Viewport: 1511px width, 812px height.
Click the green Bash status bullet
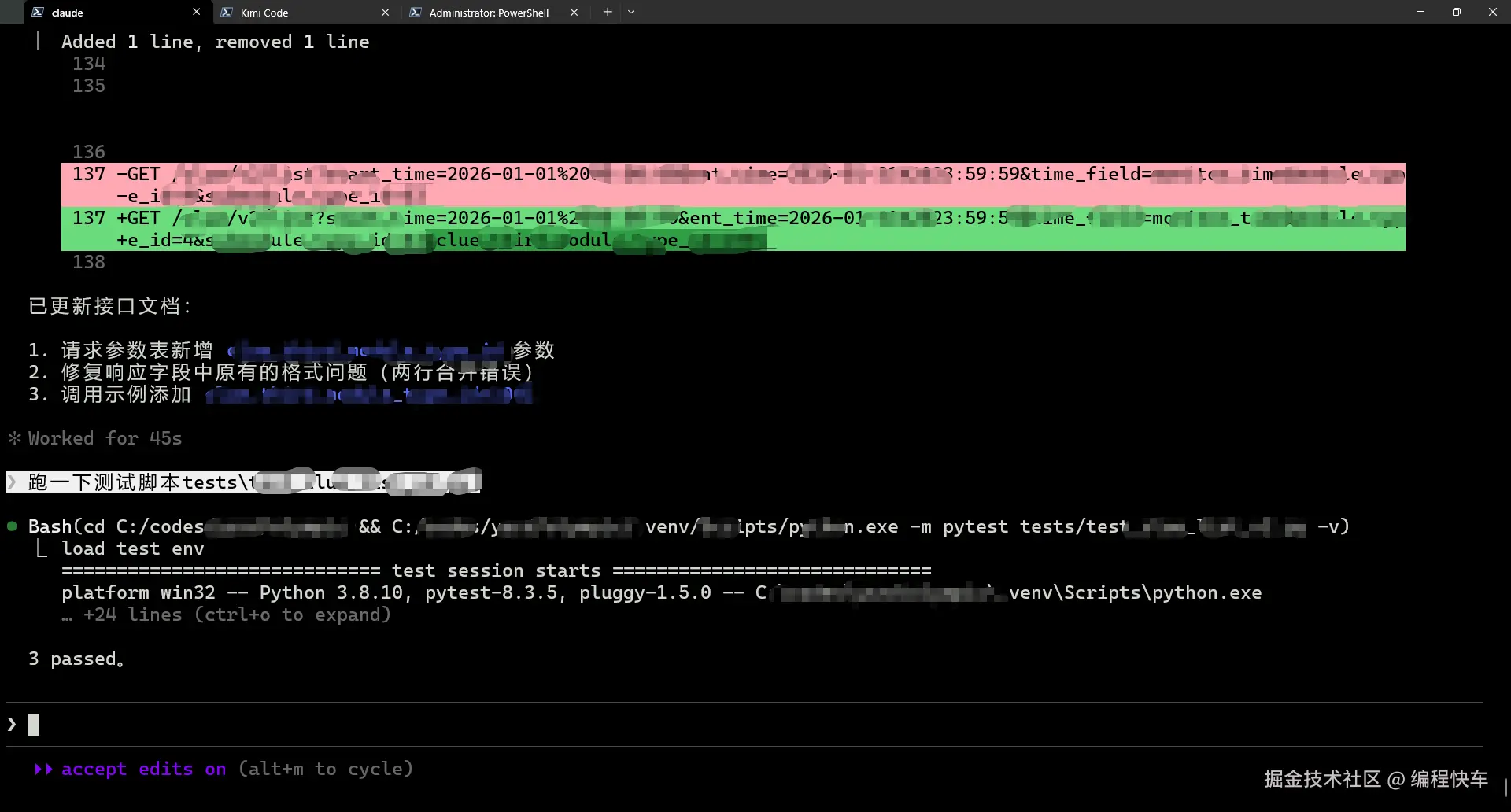pyautogui.click(x=13, y=526)
